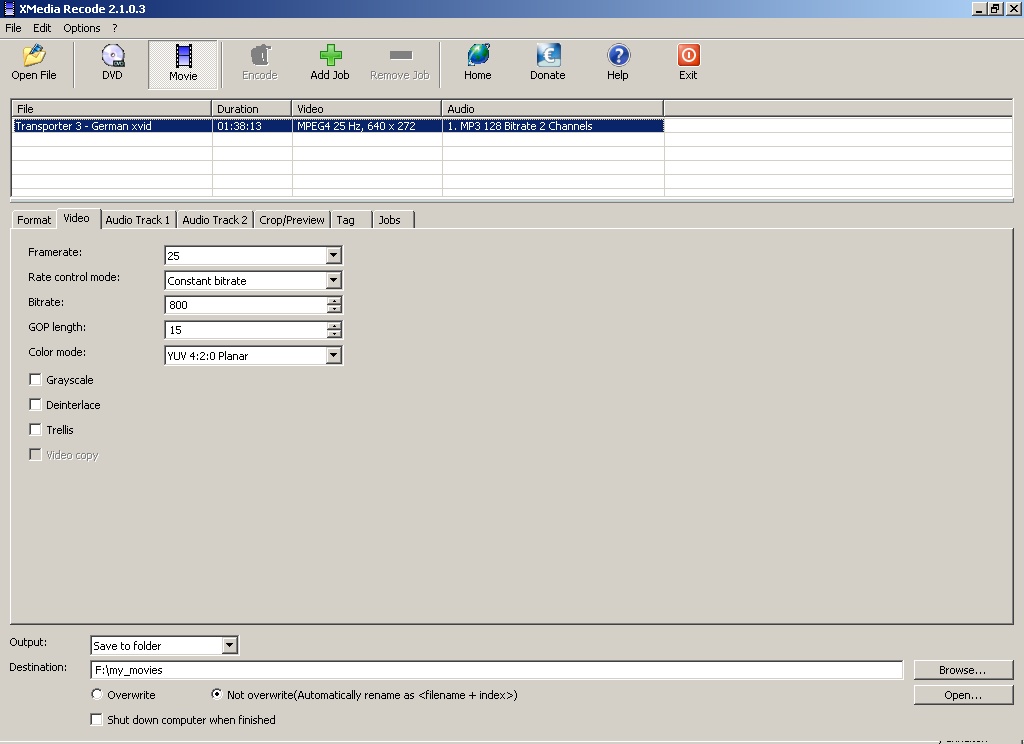The height and width of the screenshot is (744, 1024).
Task: Click the 01:38:13 duration cell
Action: [252, 126]
